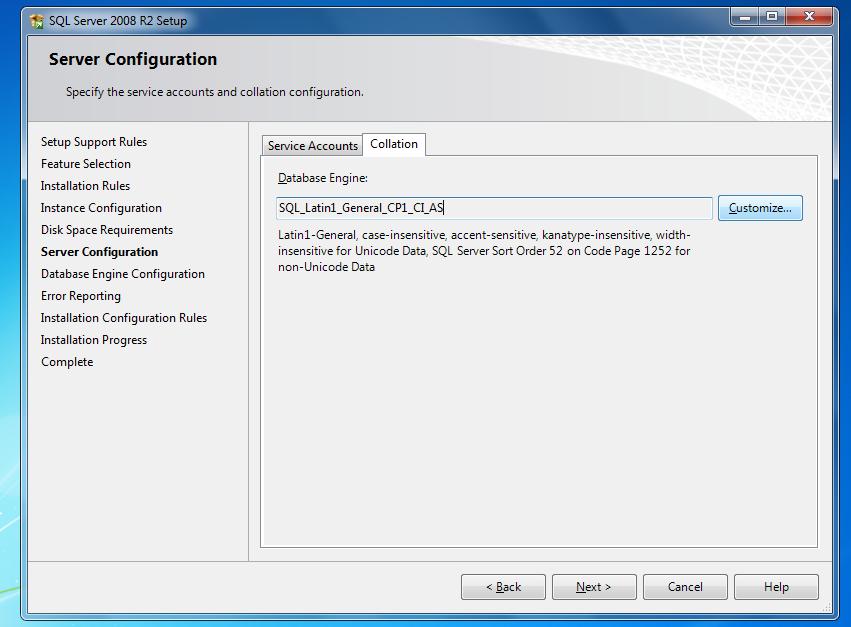The width and height of the screenshot is (851, 627).
Task: Click the SQL Server setup title bar icon
Action: point(37,21)
